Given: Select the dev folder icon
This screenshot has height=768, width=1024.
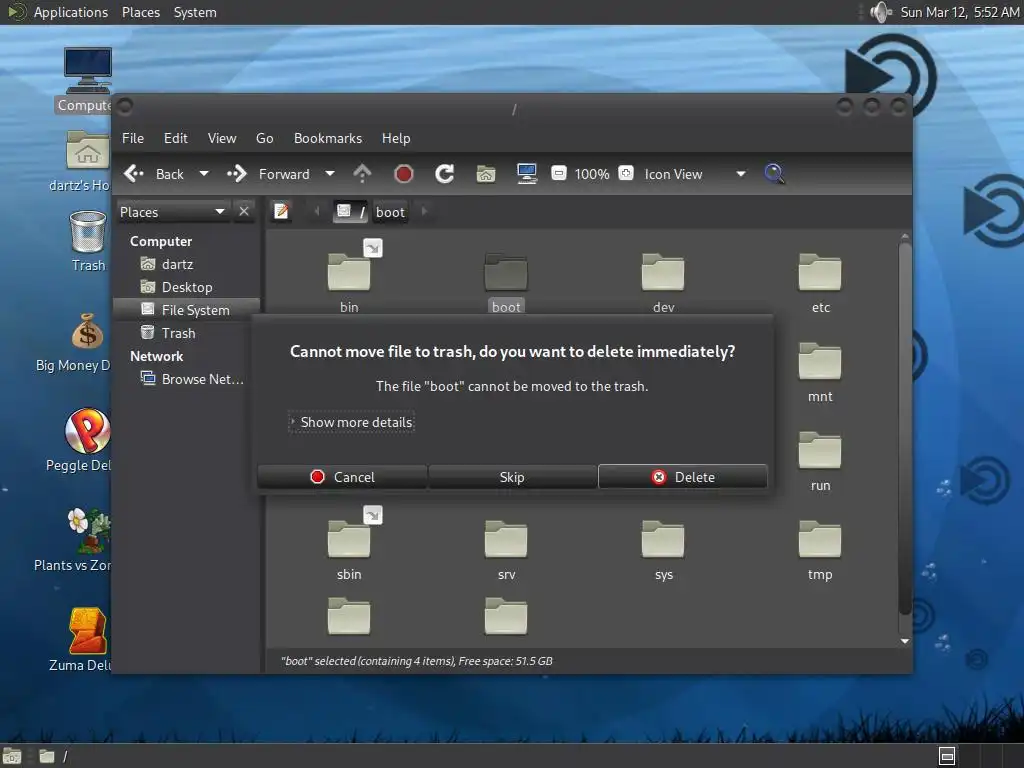Looking at the screenshot, I should coord(663,272).
